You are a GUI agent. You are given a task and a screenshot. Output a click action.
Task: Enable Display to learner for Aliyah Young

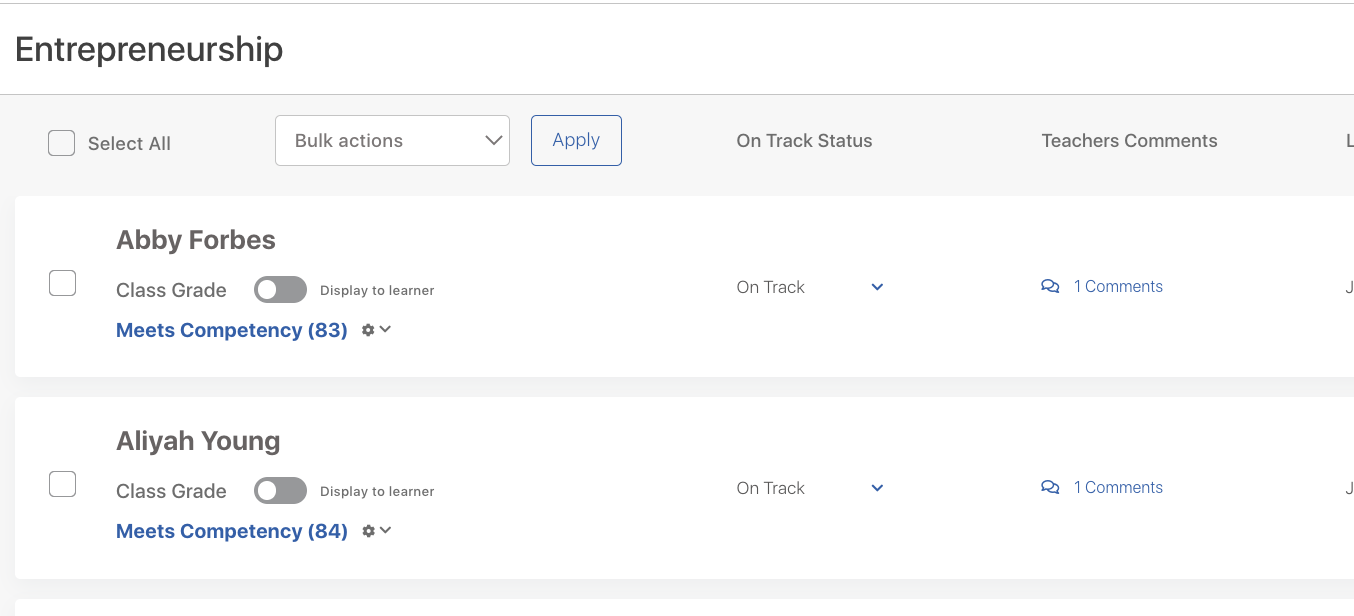point(280,491)
